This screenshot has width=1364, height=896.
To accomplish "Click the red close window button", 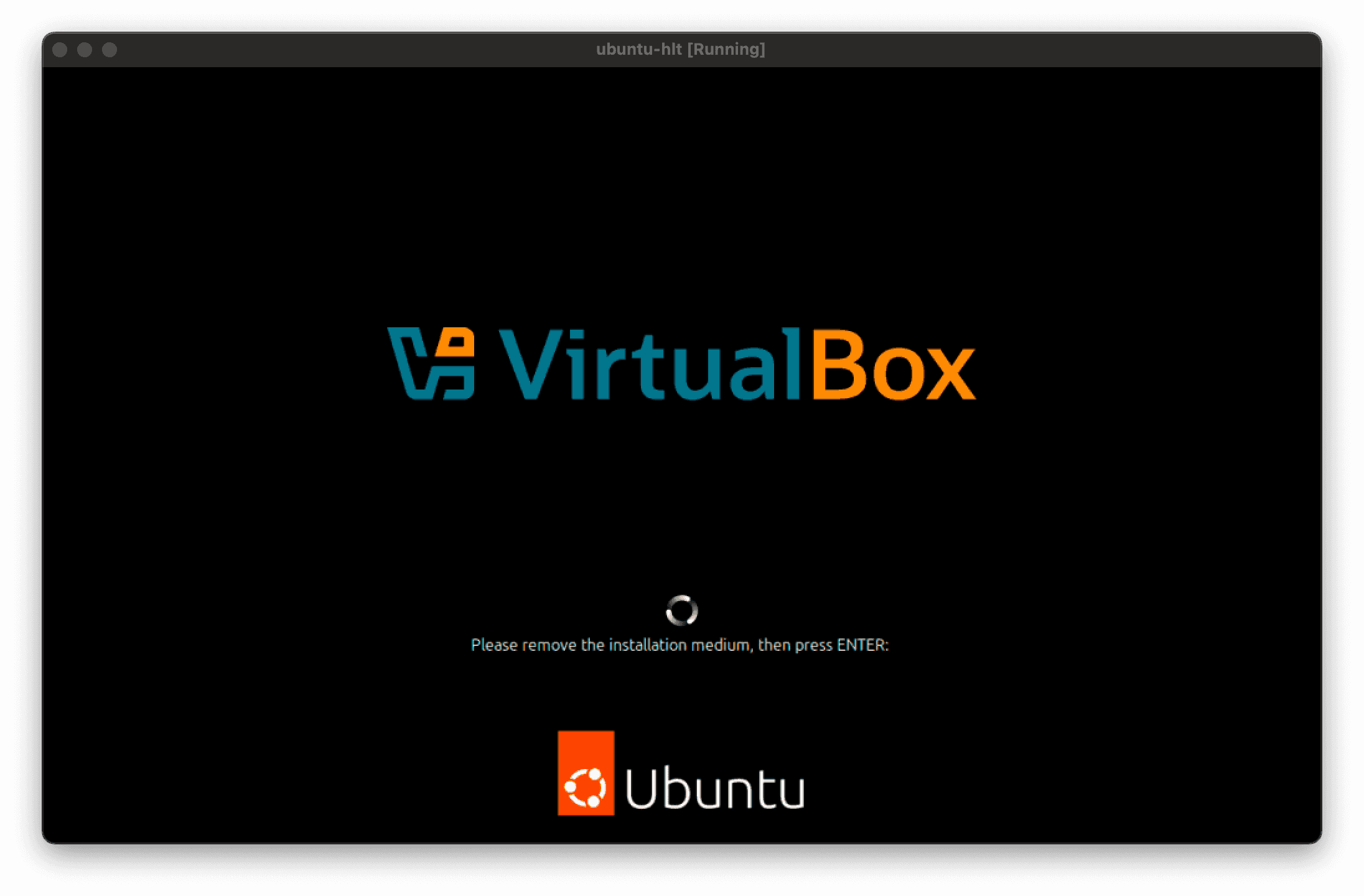I will coord(60,50).
